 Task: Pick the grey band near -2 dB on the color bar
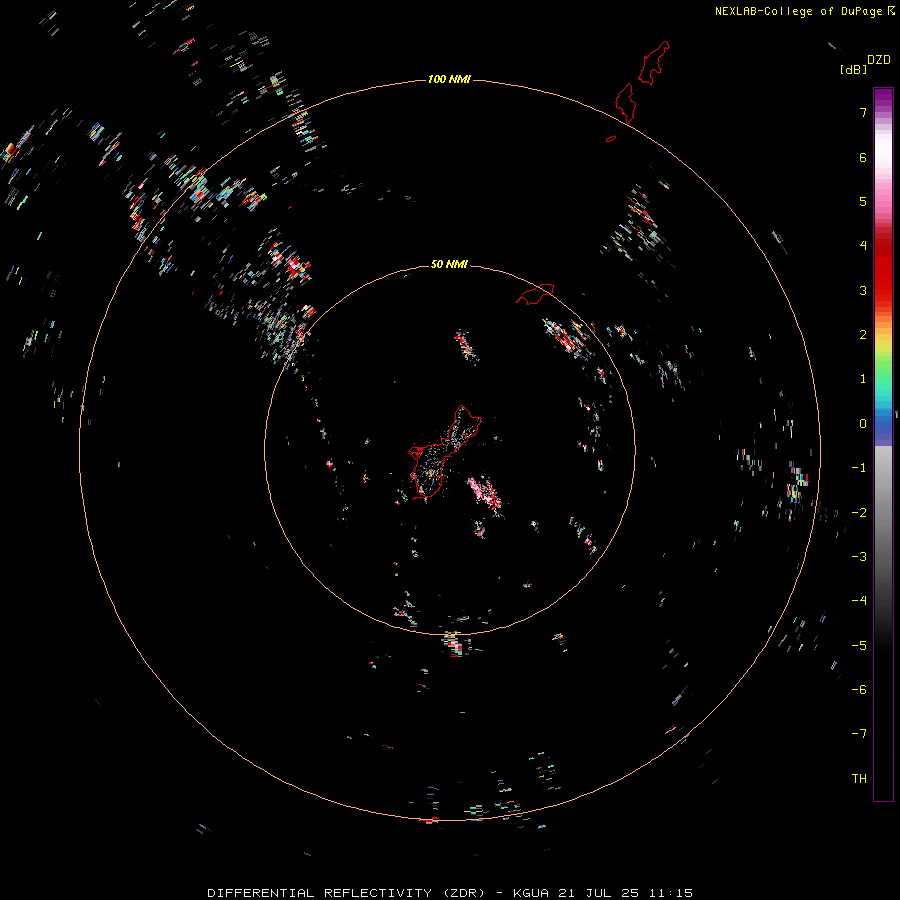tap(883, 513)
